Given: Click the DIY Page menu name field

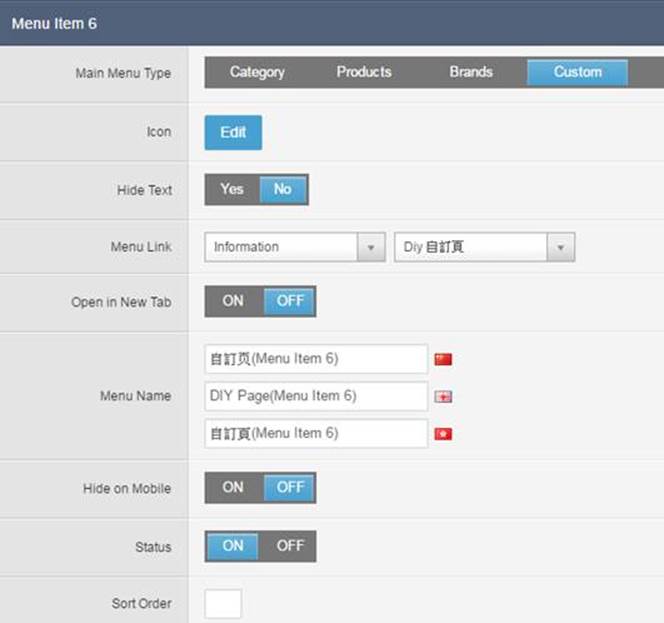Looking at the screenshot, I should pyautogui.click(x=316, y=396).
